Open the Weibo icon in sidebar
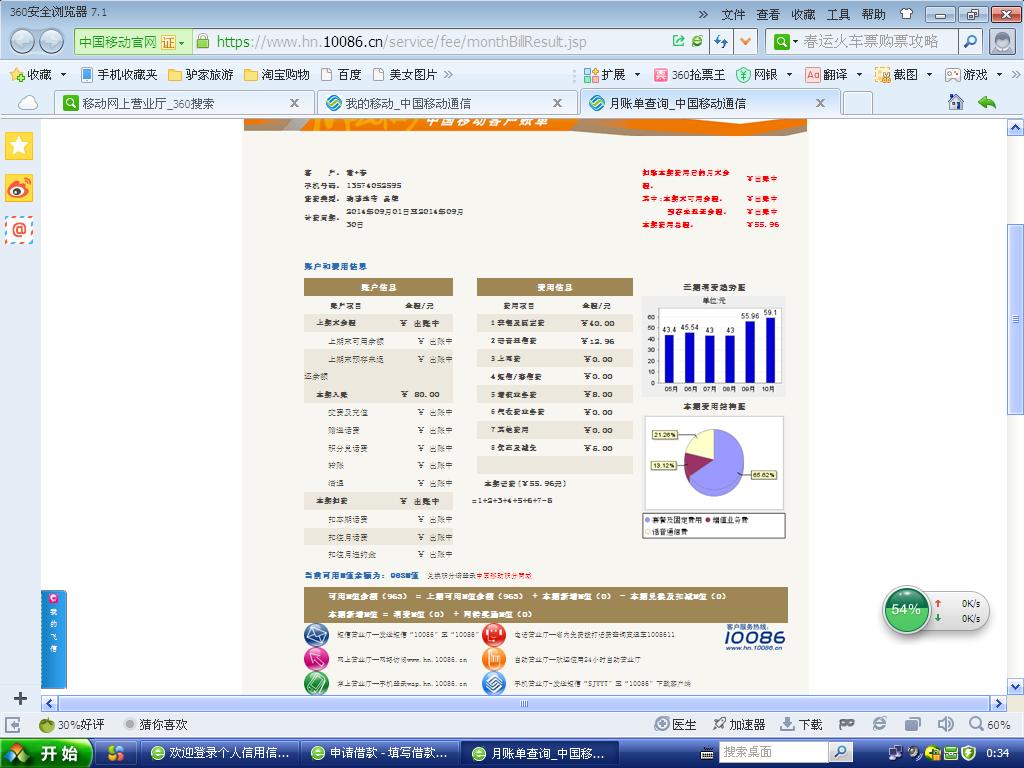The height and width of the screenshot is (768, 1024). (19, 188)
